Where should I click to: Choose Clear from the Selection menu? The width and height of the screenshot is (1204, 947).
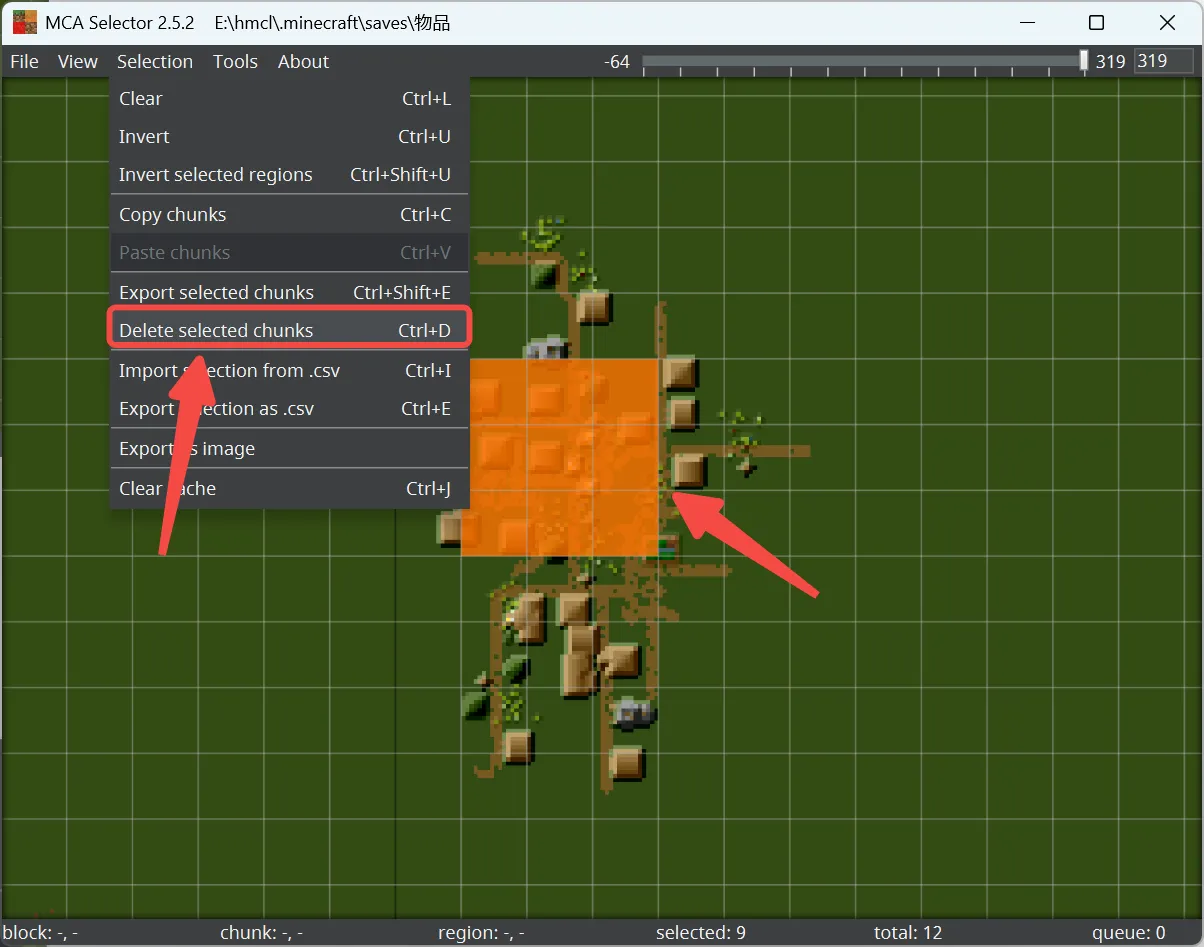tap(289, 98)
